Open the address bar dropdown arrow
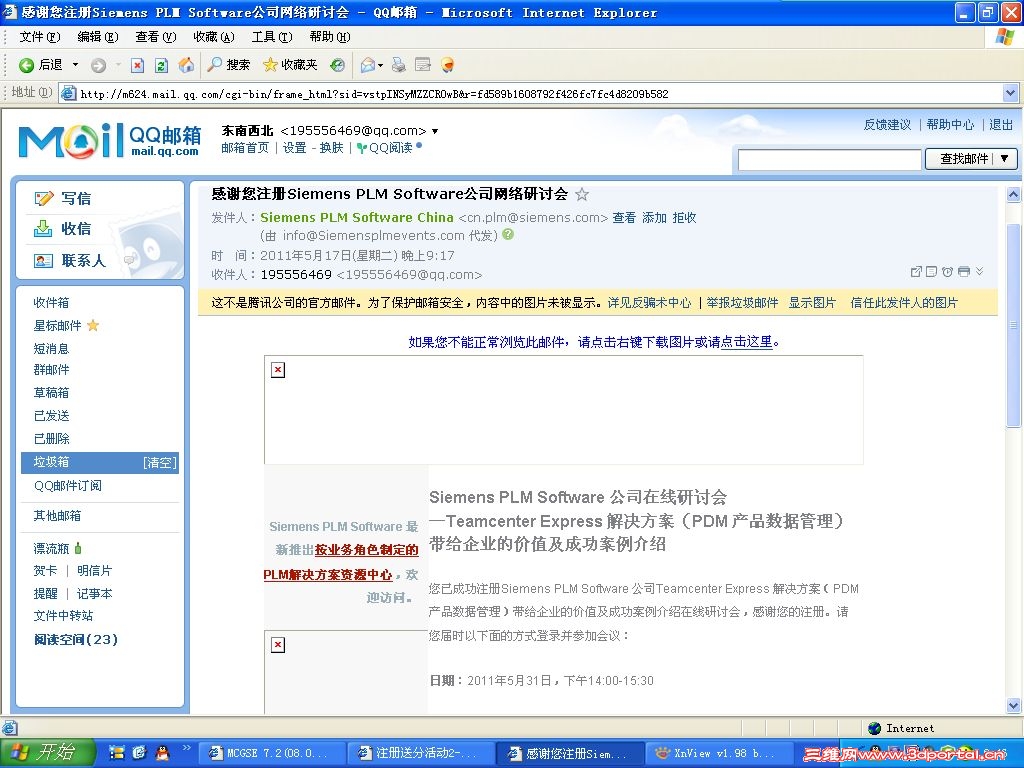This screenshot has height=768, width=1024. coord(1010,93)
